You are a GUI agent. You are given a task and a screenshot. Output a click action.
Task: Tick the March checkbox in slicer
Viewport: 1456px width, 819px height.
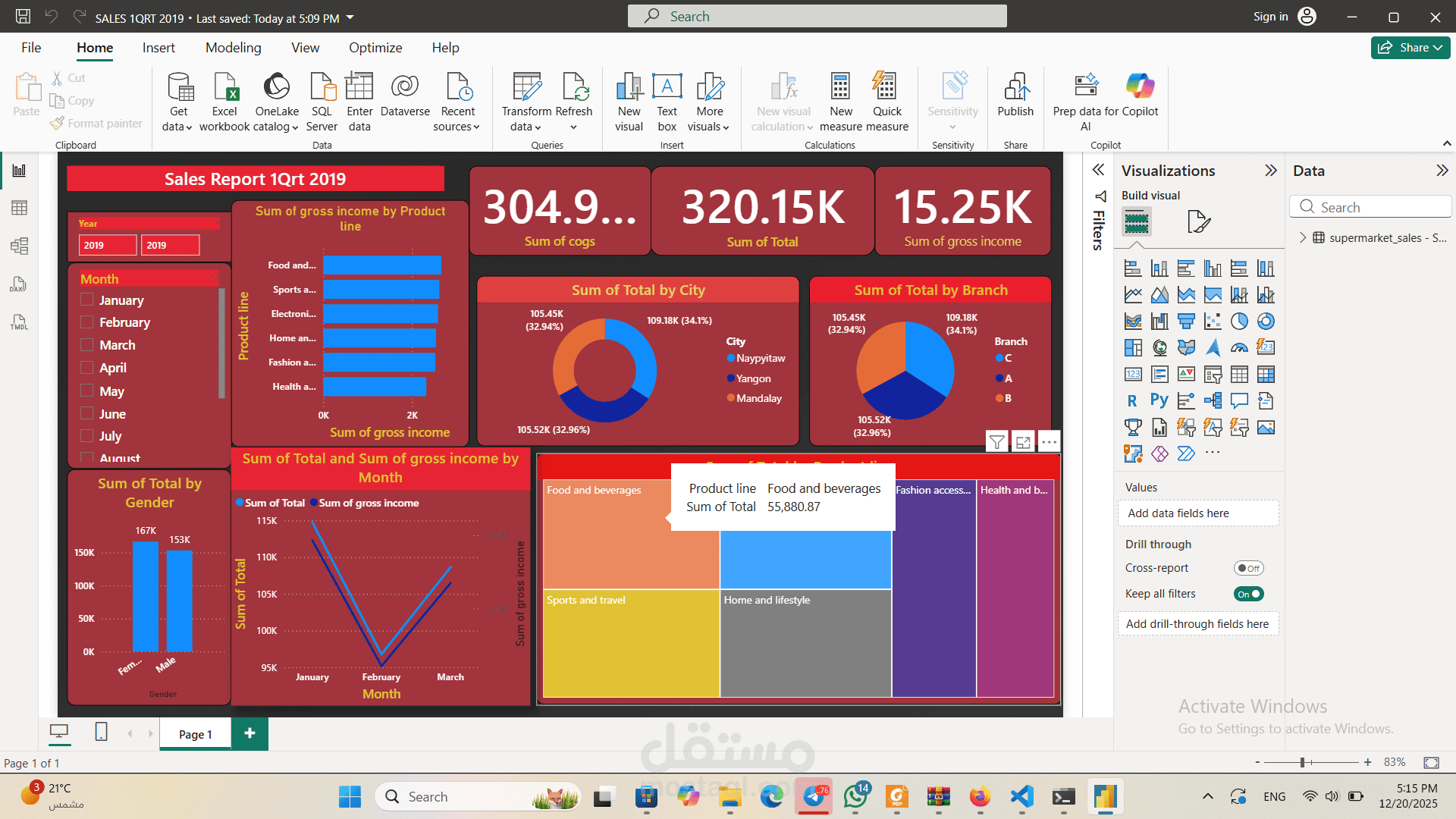point(87,345)
